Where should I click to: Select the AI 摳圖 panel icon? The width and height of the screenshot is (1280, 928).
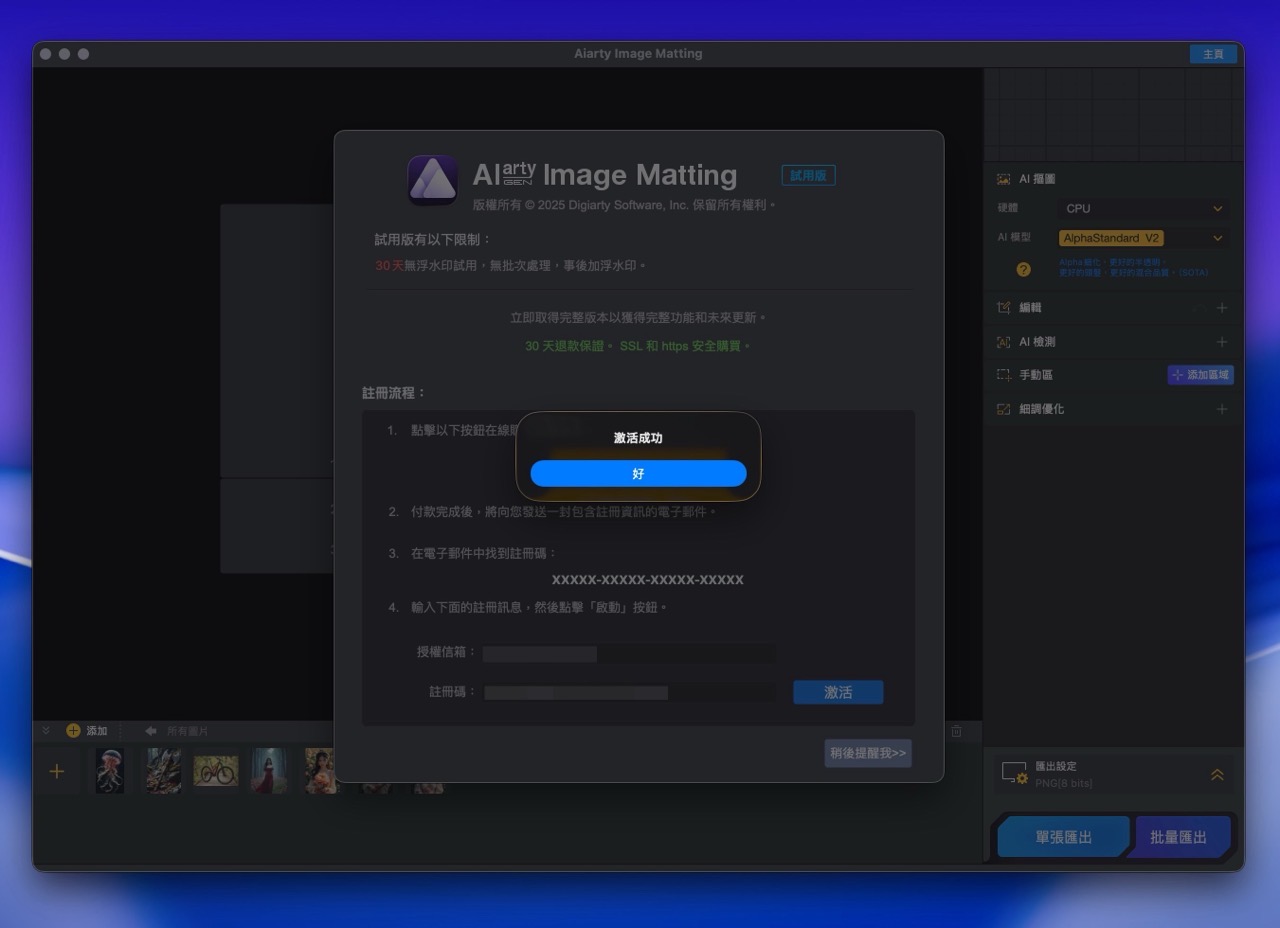(x=1001, y=178)
